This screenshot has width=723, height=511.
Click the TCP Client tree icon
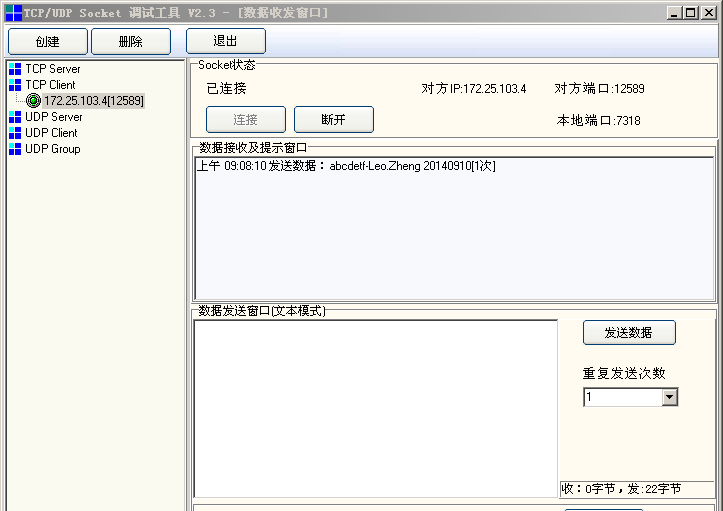[x=15, y=85]
